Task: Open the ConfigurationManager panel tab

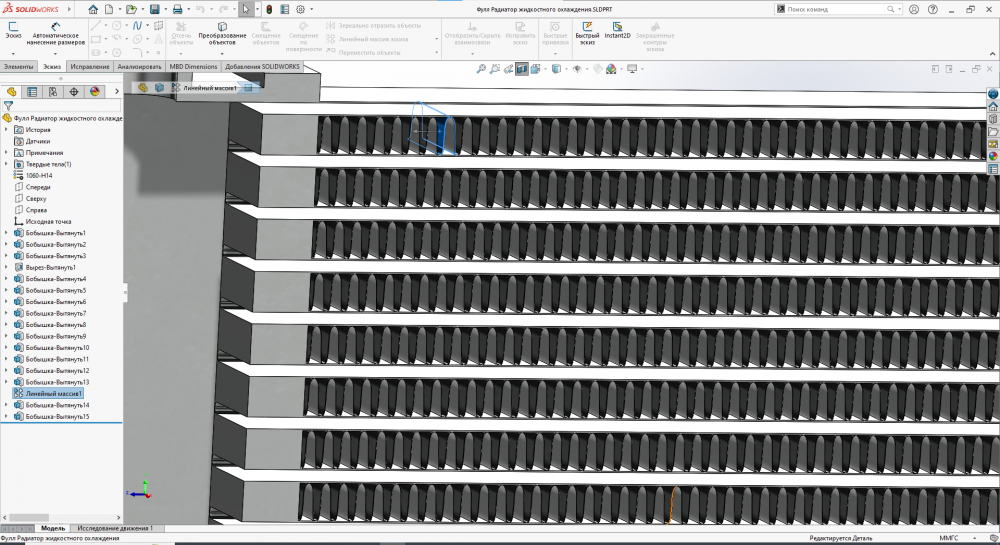Action: click(x=53, y=91)
